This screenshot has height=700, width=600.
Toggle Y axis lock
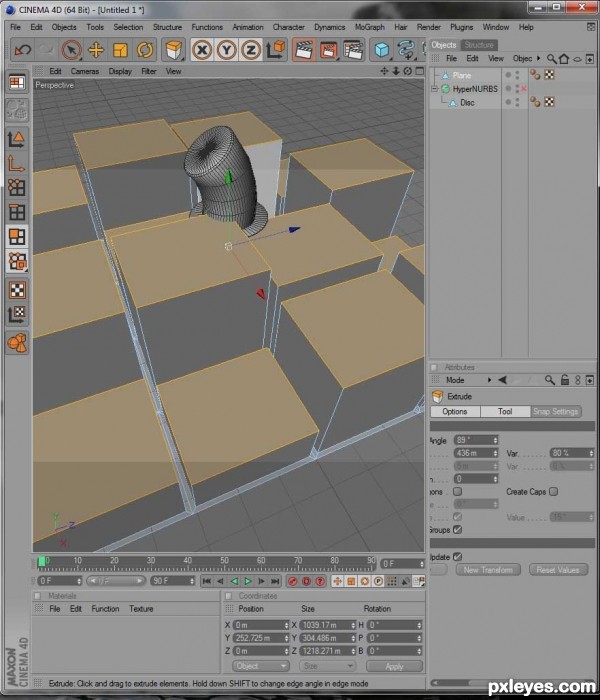[x=227, y=50]
